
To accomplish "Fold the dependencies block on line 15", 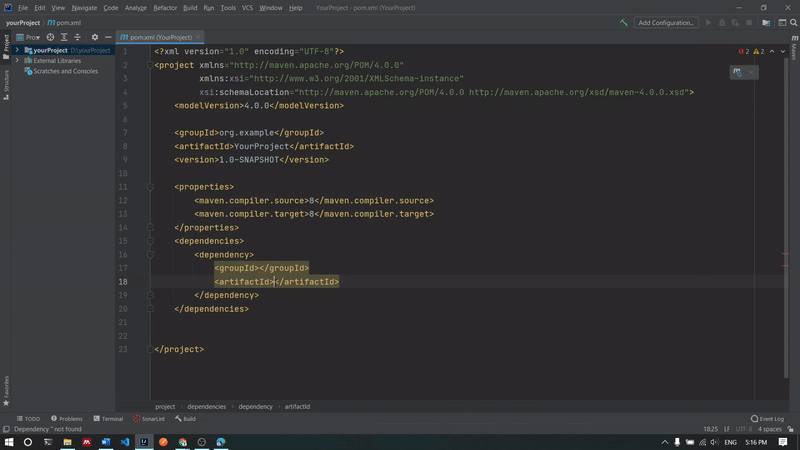I will point(150,241).
